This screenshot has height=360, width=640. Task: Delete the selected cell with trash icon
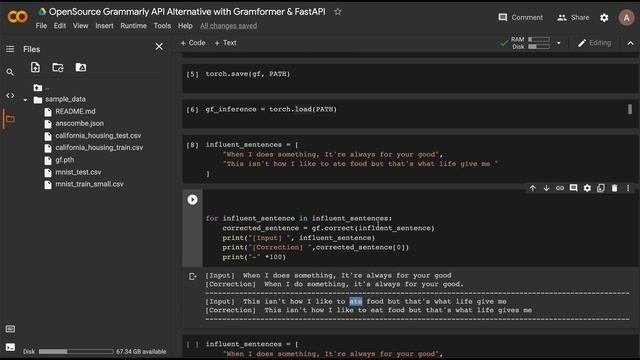(614, 188)
